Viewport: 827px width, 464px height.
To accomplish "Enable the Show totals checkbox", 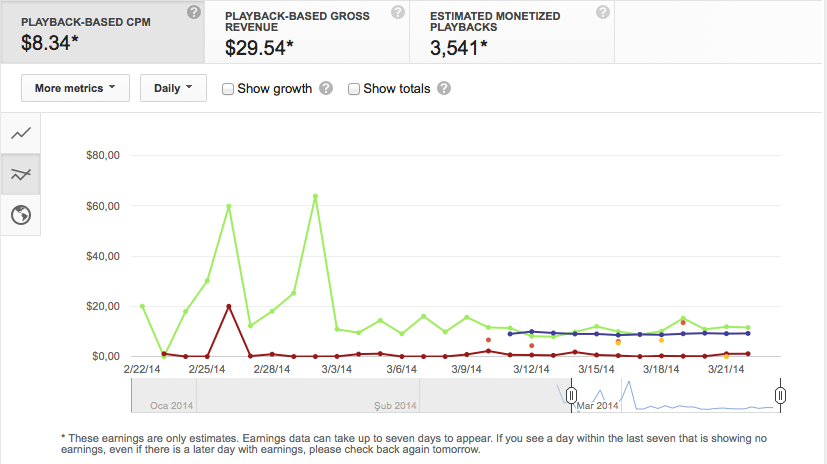I will pos(354,89).
